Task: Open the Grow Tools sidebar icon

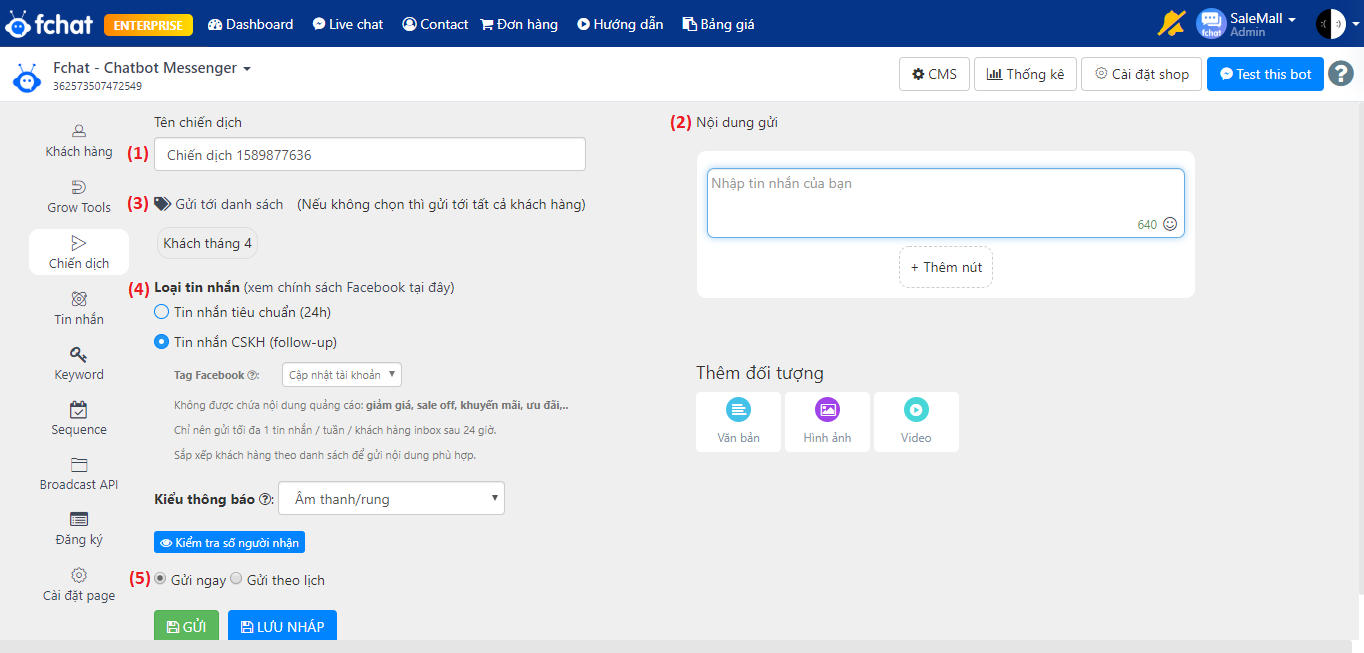Action: pos(79,187)
